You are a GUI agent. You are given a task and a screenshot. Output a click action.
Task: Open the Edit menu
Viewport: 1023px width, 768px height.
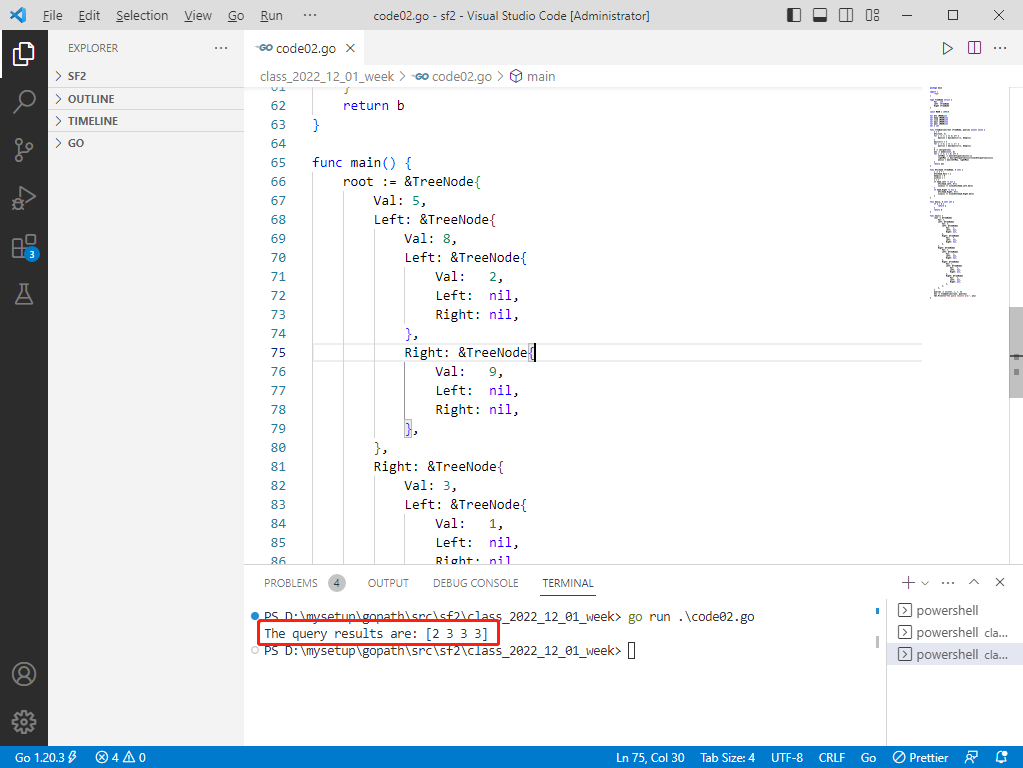pyautogui.click(x=89, y=15)
